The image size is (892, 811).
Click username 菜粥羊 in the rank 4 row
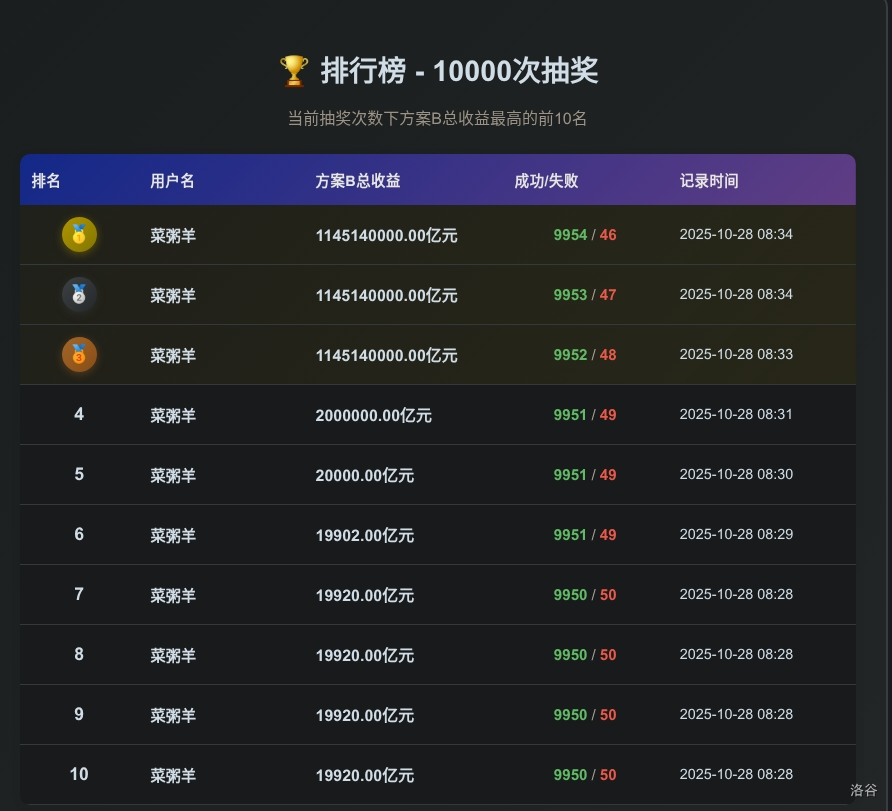pyautogui.click(x=172, y=416)
